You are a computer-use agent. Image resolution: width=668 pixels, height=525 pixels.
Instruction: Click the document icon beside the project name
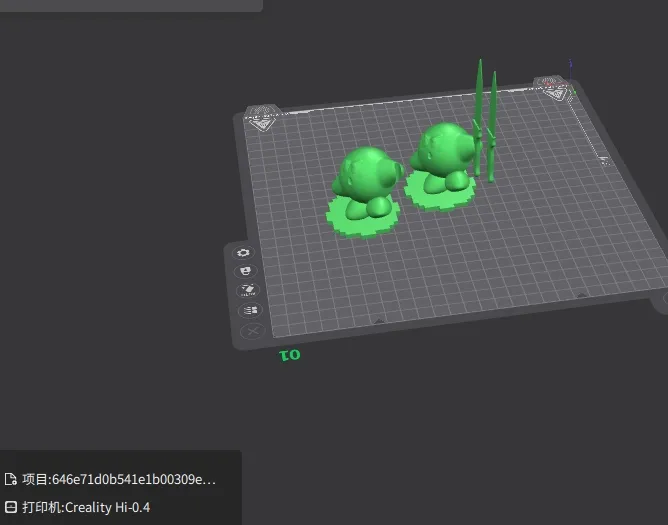pyautogui.click(x=11, y=479)
